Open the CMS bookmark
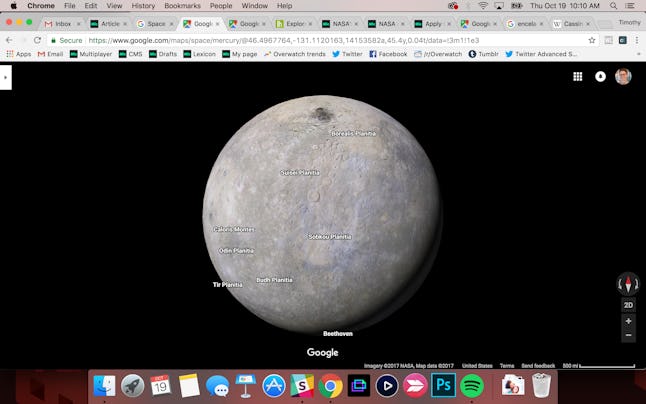Screen dimensions: 646x404 click(x=130, y=54)
